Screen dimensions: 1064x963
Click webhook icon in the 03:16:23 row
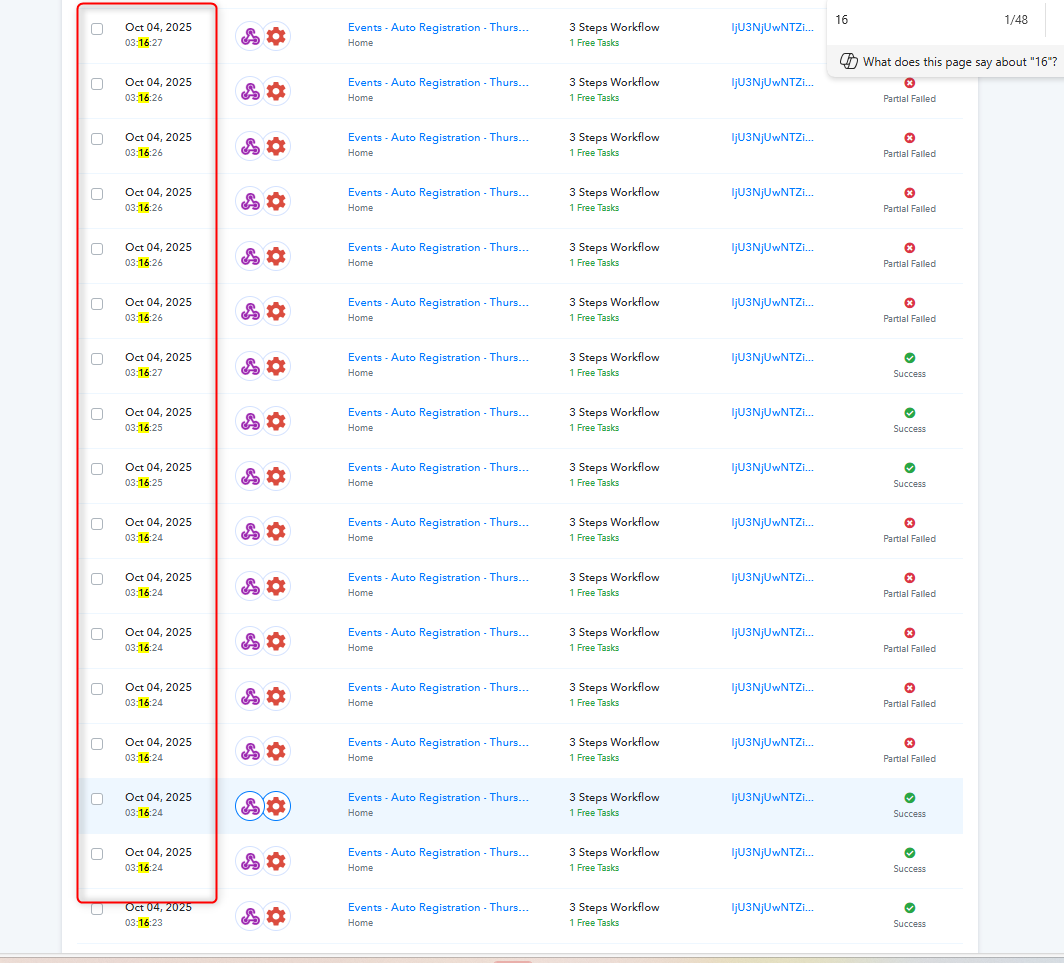click(x=250, y=915)
